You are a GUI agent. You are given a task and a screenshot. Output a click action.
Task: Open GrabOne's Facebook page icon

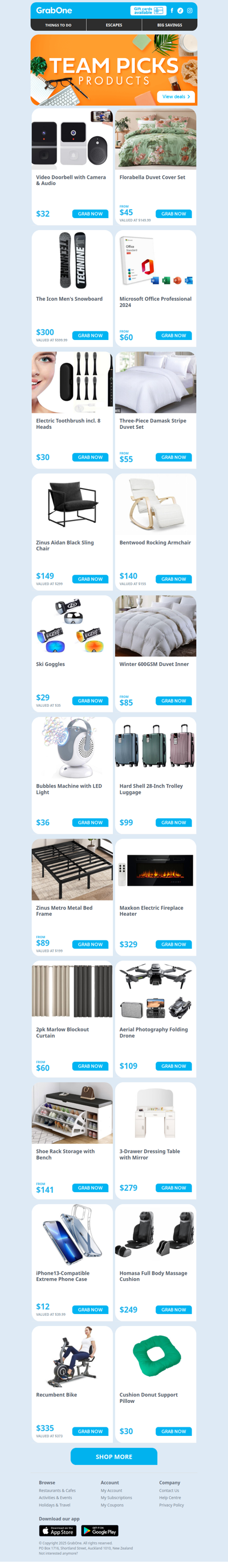tap(172, 10)
